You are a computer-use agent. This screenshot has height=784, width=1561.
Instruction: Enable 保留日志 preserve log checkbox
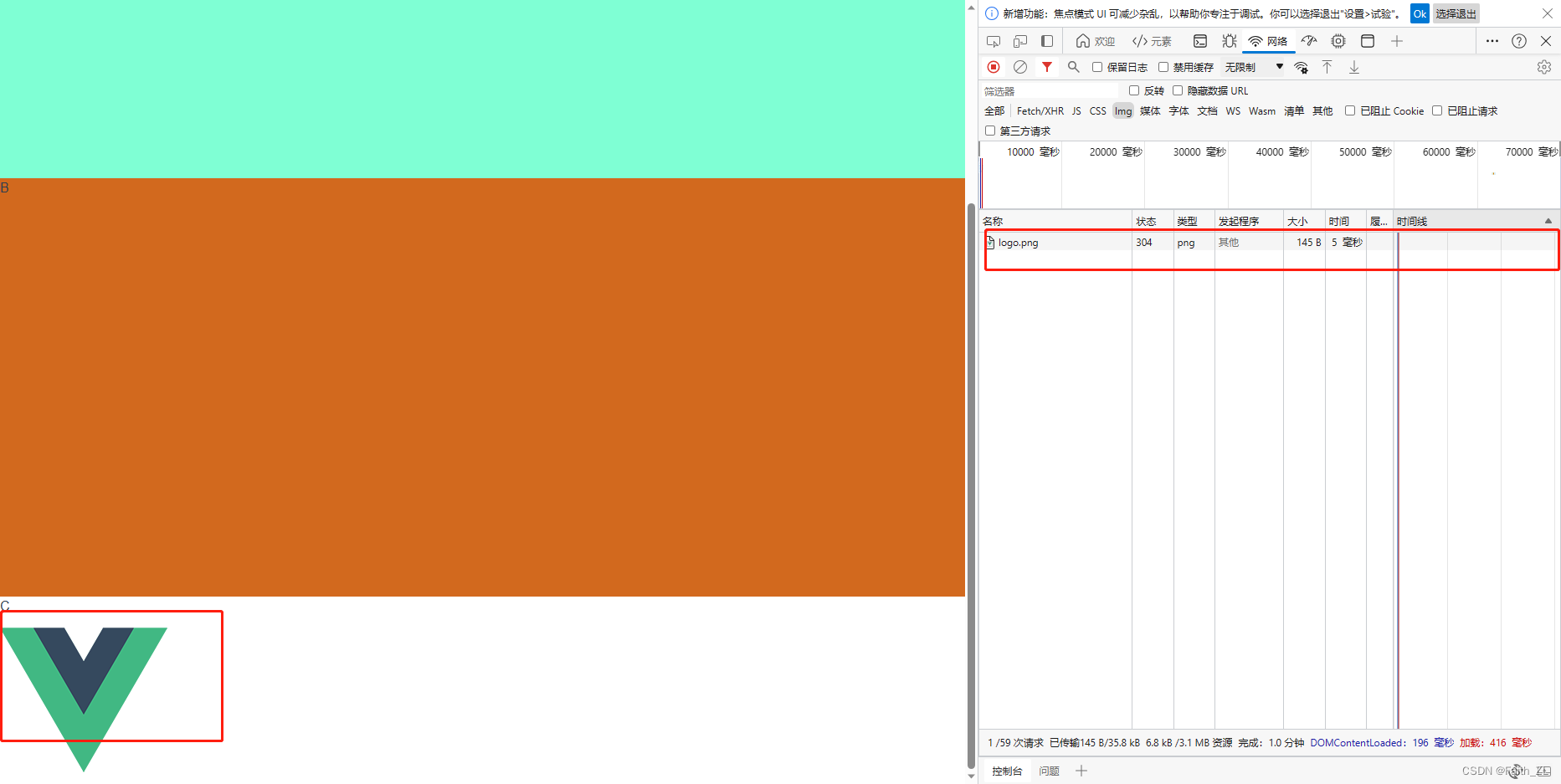(x=1097, y=67)
